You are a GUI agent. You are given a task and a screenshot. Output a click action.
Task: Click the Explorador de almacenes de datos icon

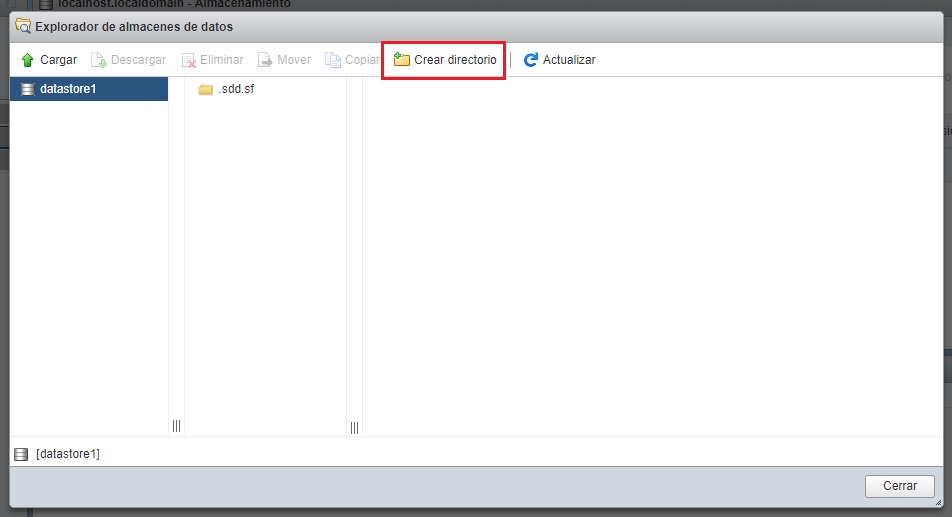click(x=22, y=26)
